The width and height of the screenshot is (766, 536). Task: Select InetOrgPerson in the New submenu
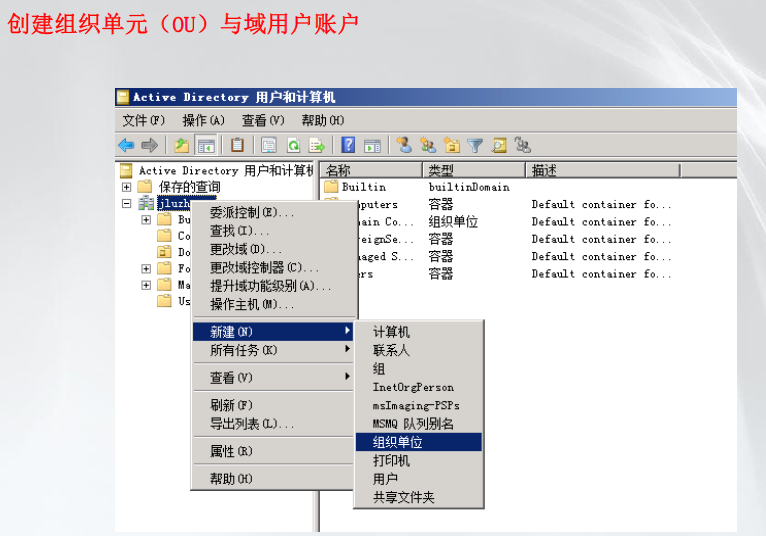419,387
